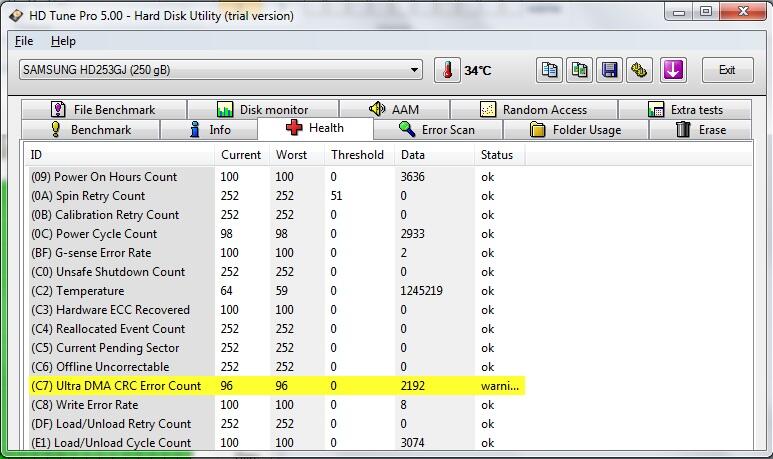This screenshot has width=773, height=459.
Task: Maximize the HD Tune Pro window
Action: 706,12
